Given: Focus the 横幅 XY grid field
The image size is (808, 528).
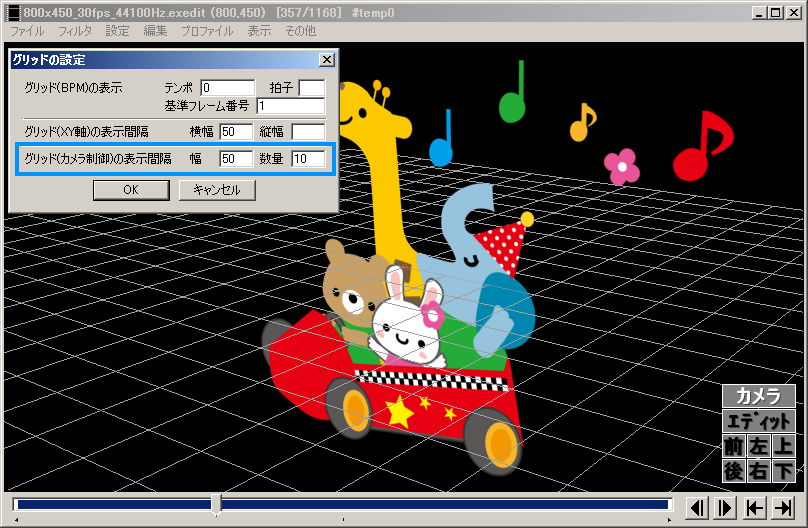Looking at the screenshot, I should (x=236, y=132).
